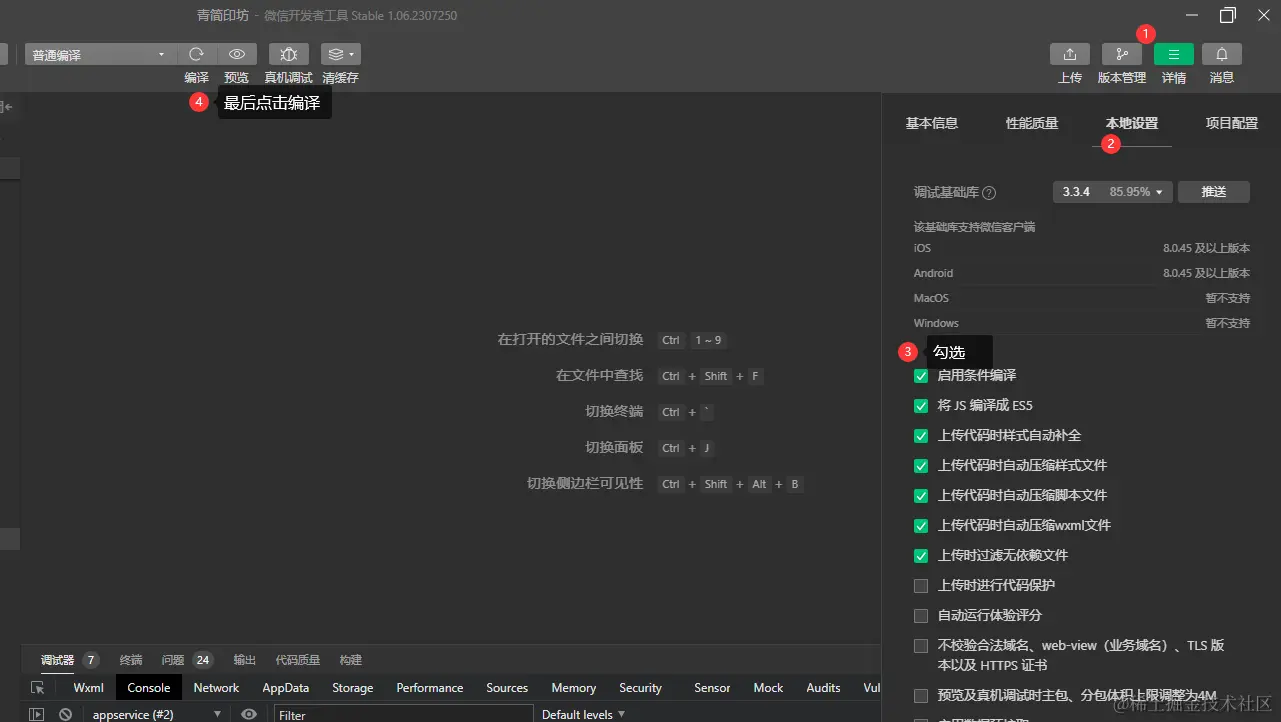This screenshot has width=1281, height=722.
Task: Click help icon next to 调试基础库
Action: [989, 192]
